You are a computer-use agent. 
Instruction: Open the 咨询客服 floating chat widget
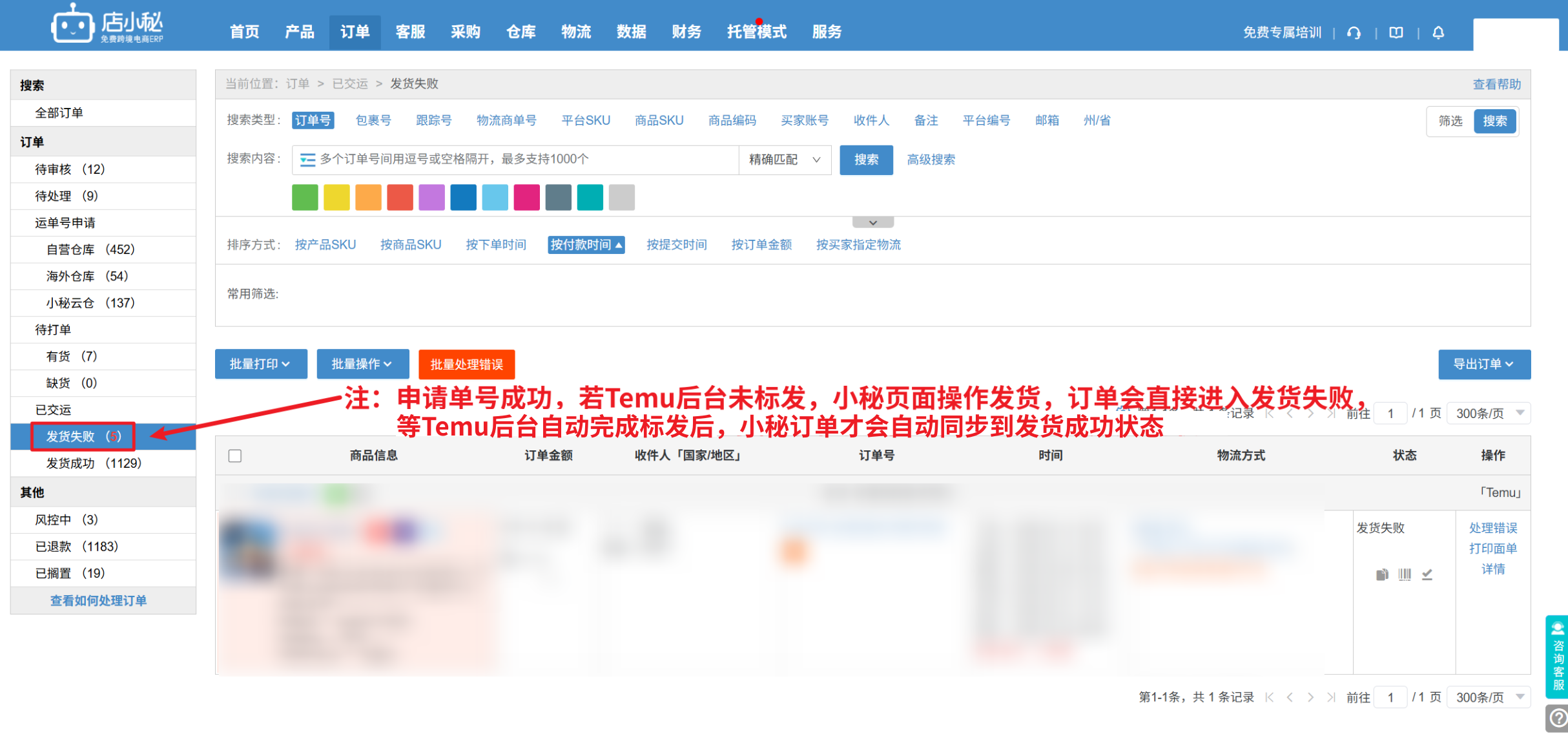click(1557, 657)
